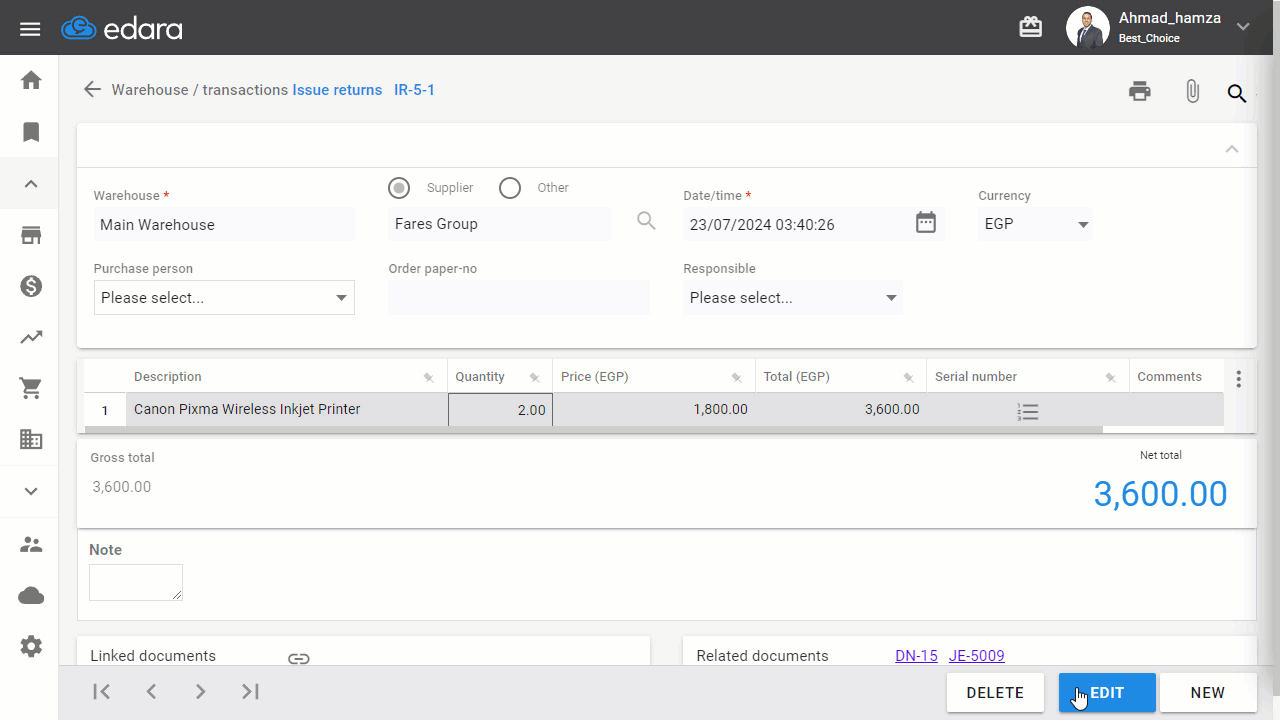Select the Other radio button
Viewport: 1280px width, 720px height.
click(510, 188)
